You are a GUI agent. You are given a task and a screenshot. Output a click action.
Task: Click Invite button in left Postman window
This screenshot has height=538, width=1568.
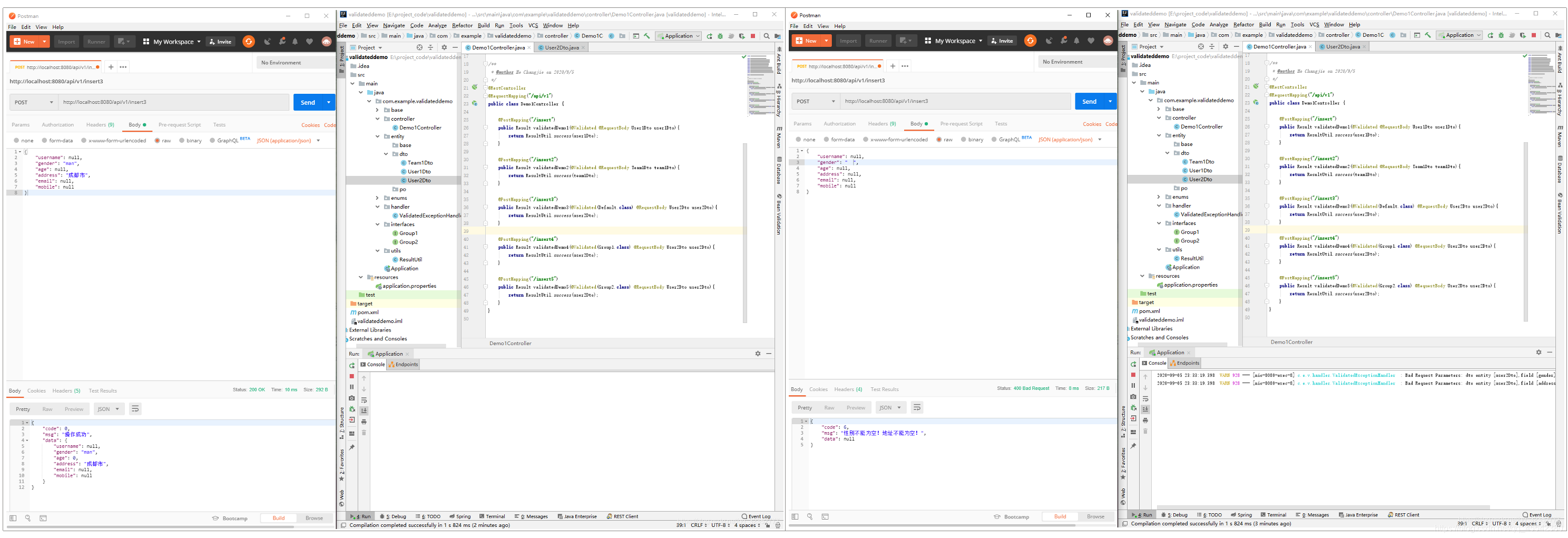coord(220,42)
